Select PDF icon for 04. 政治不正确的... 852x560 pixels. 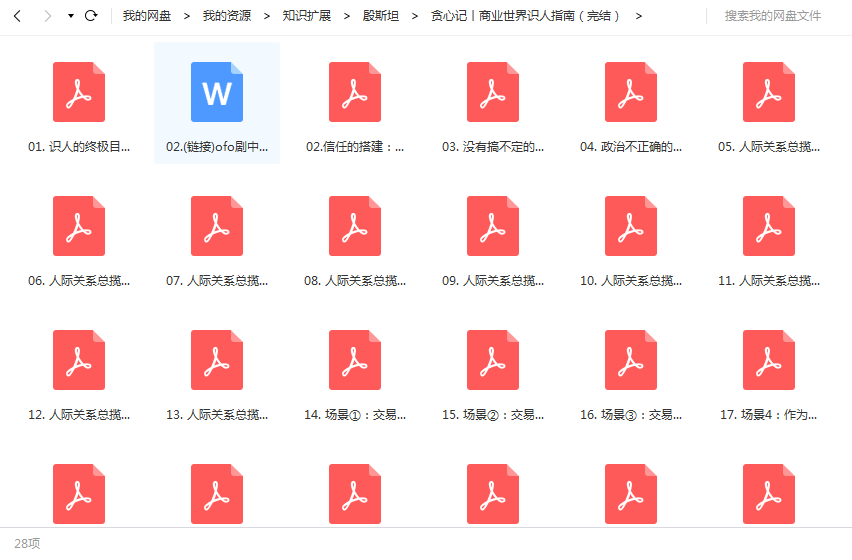(631, 92)
